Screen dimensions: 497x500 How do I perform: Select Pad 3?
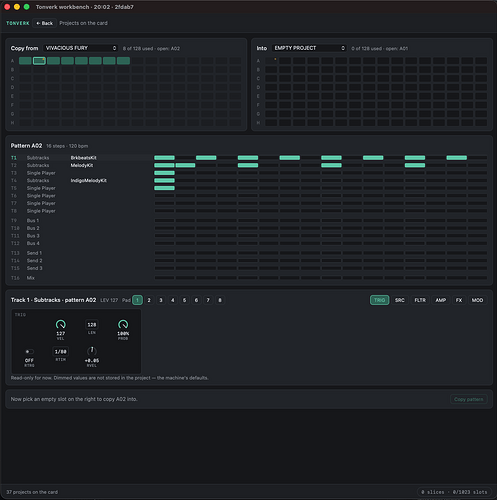click(161, 300)
